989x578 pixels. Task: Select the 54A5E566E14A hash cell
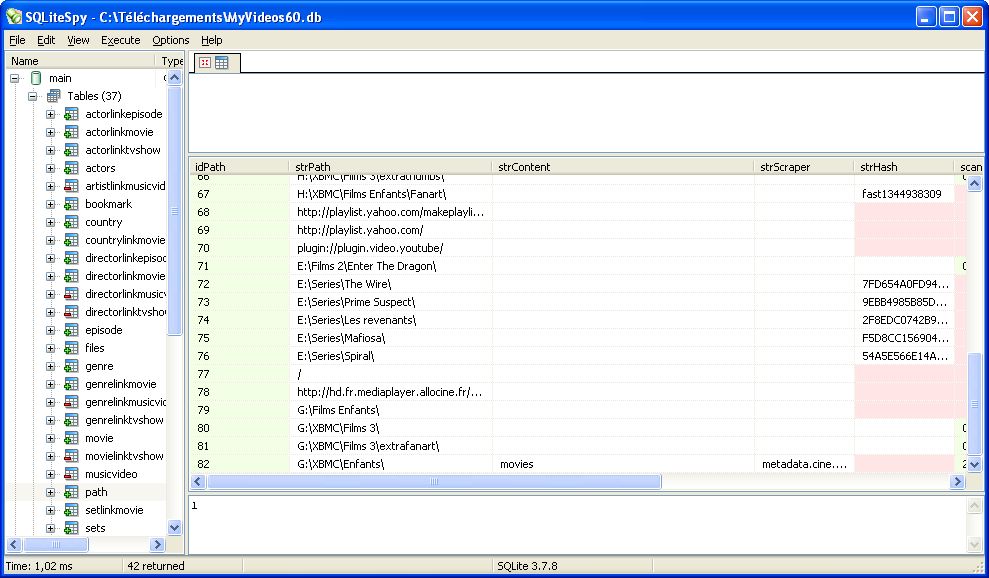pos(905,357)
